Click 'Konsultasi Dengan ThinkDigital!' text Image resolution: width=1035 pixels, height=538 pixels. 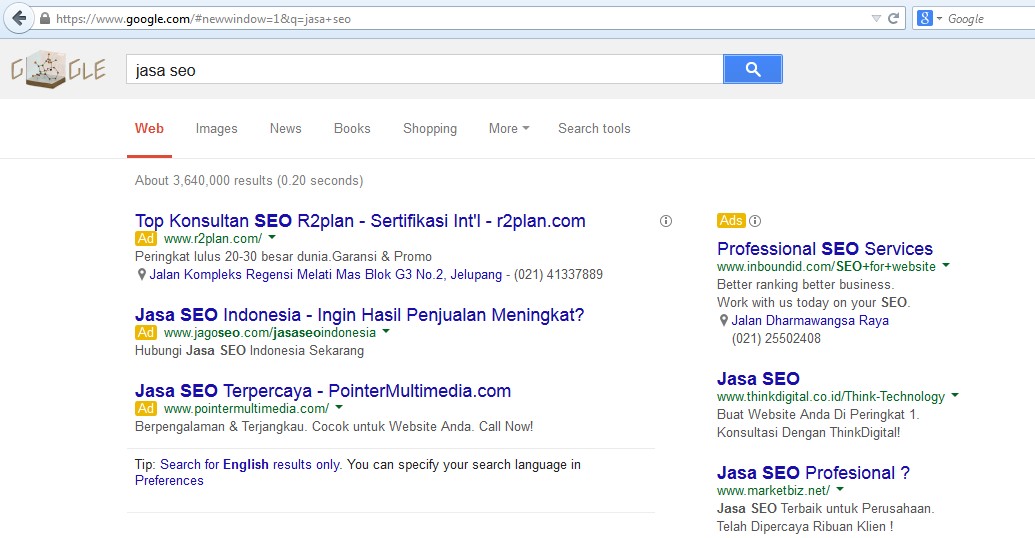[x=809, y=433]
